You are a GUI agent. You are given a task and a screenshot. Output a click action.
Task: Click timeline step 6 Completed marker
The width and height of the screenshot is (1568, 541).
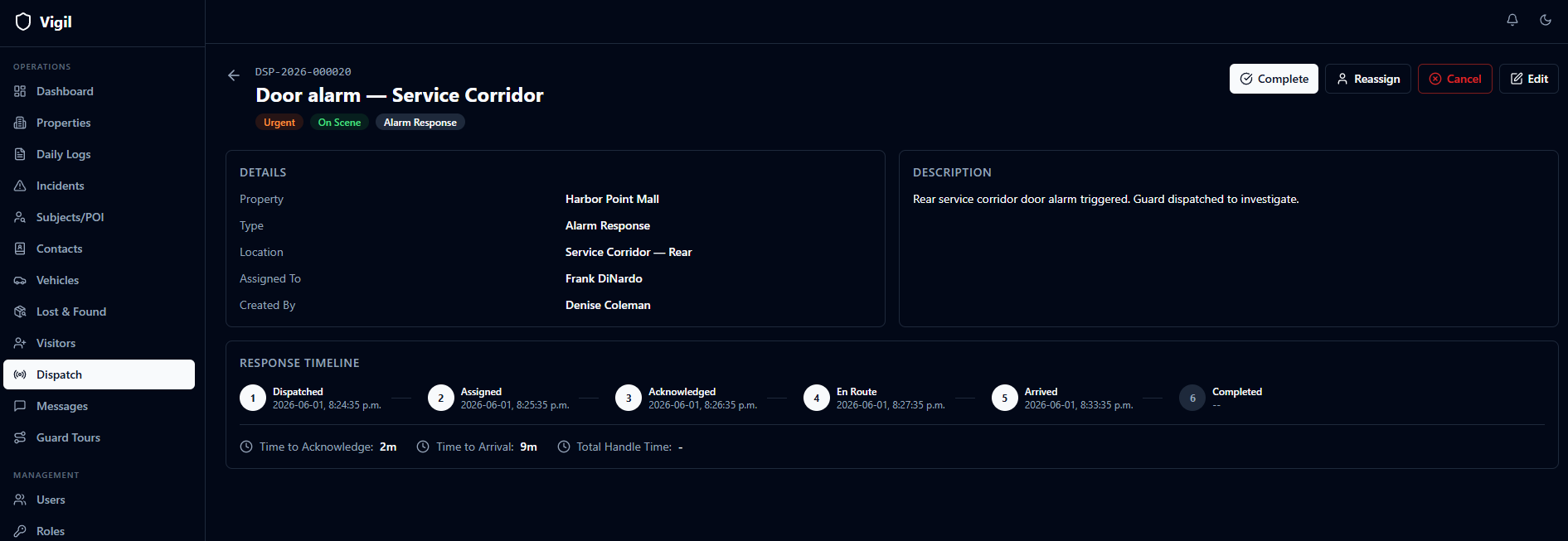[1192, 398]
